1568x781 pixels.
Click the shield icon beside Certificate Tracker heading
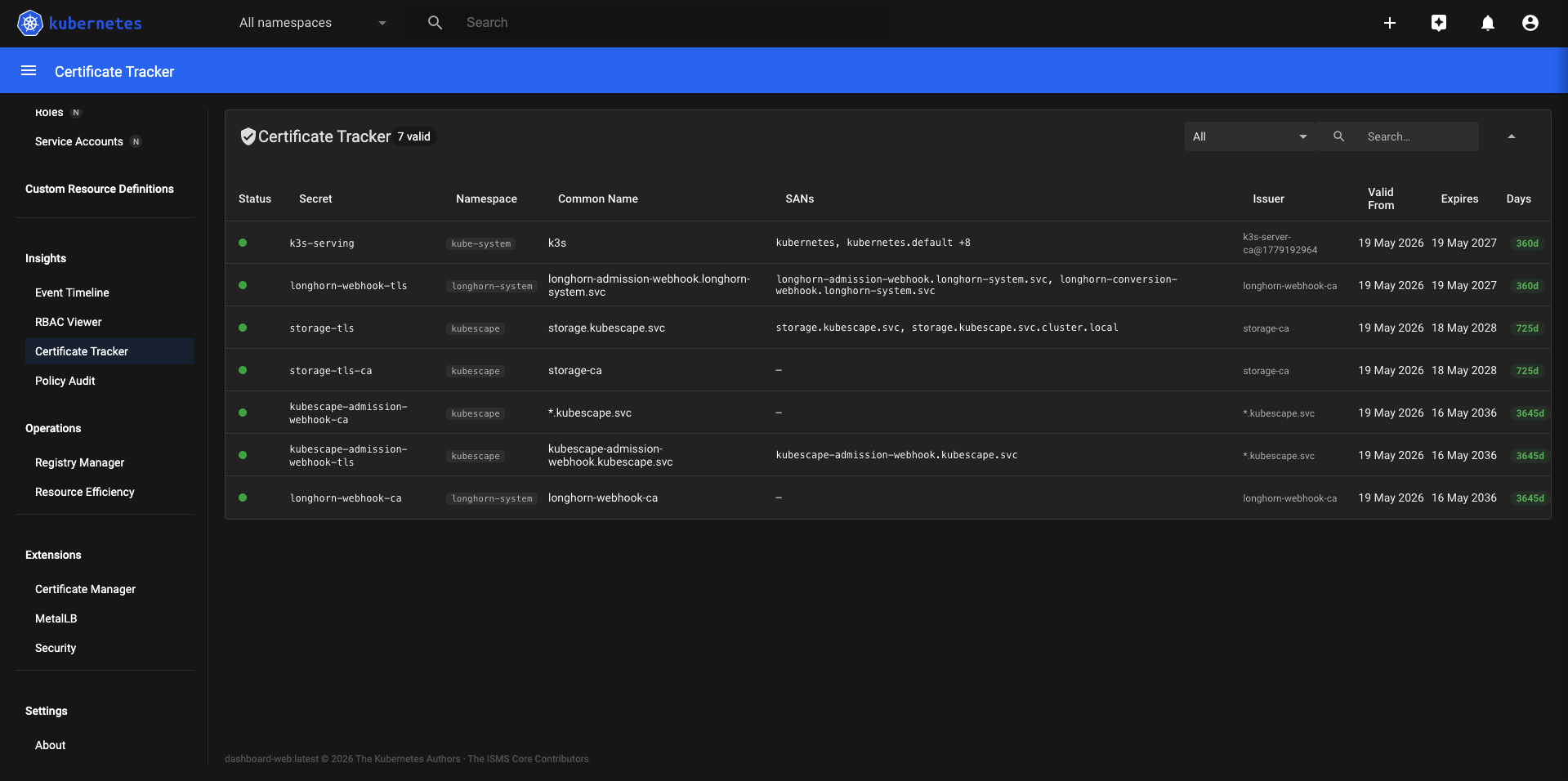coord(248,136)
